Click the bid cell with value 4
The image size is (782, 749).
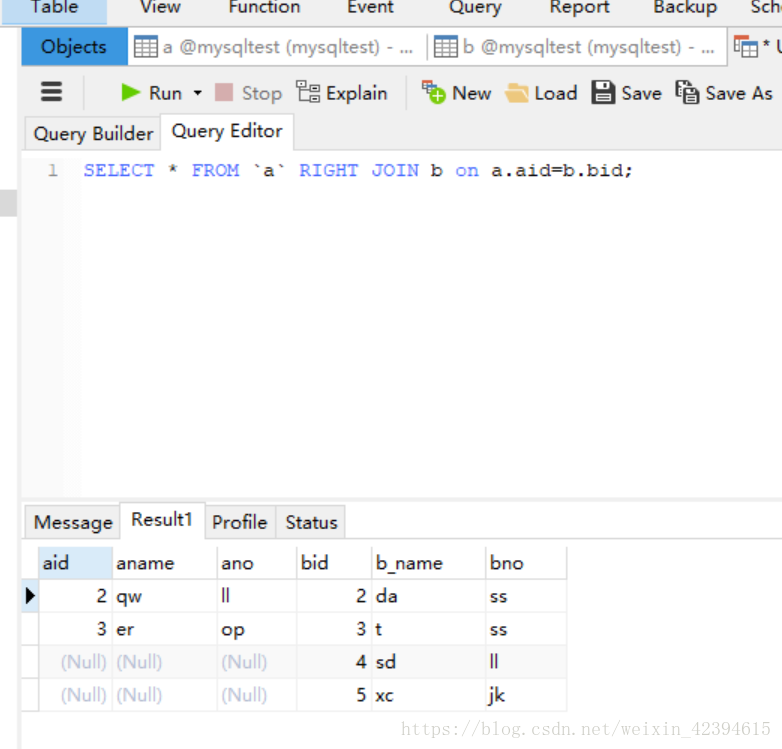coord(334,662)
